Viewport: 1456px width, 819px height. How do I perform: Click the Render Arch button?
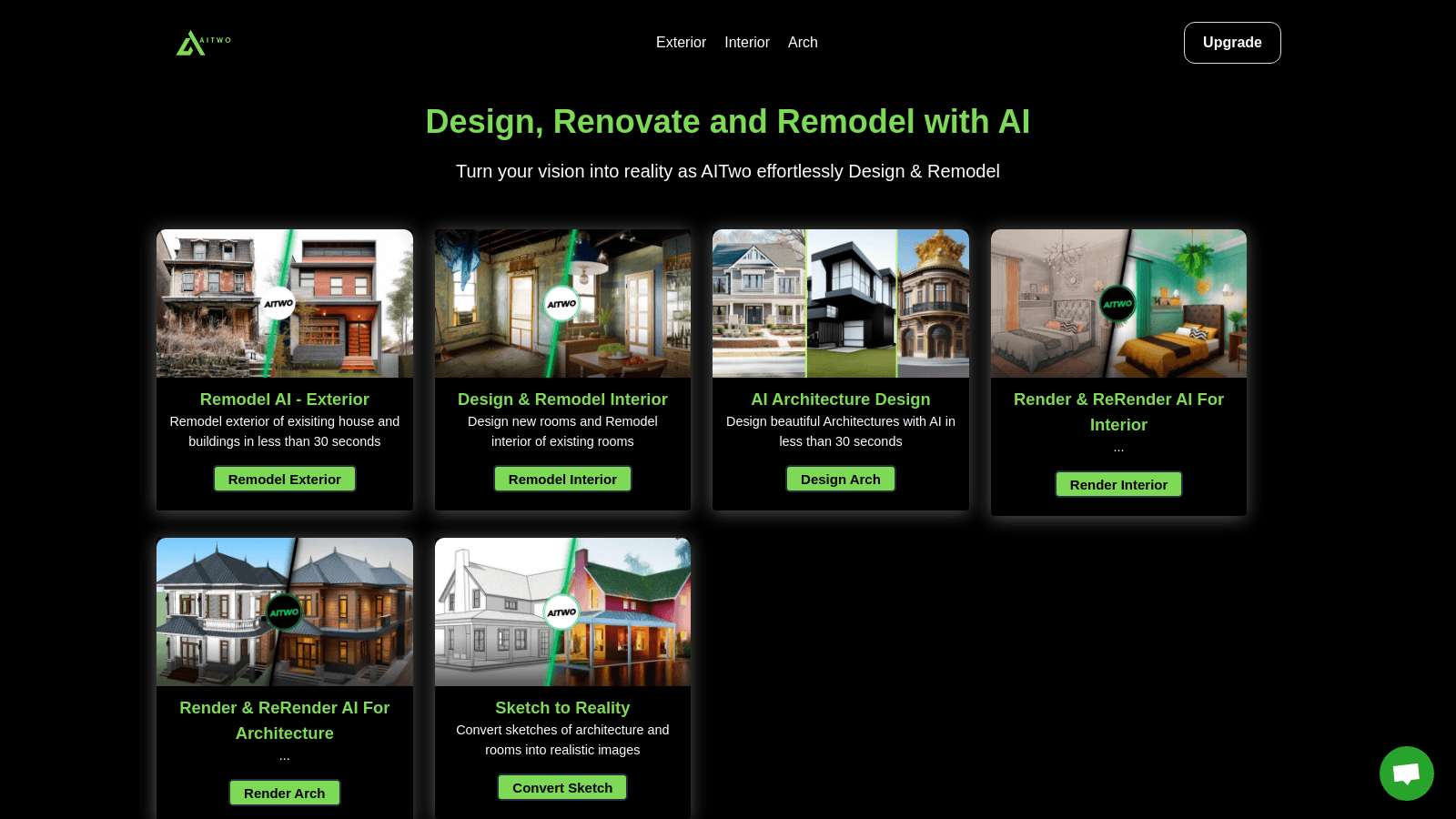(285, 793)
